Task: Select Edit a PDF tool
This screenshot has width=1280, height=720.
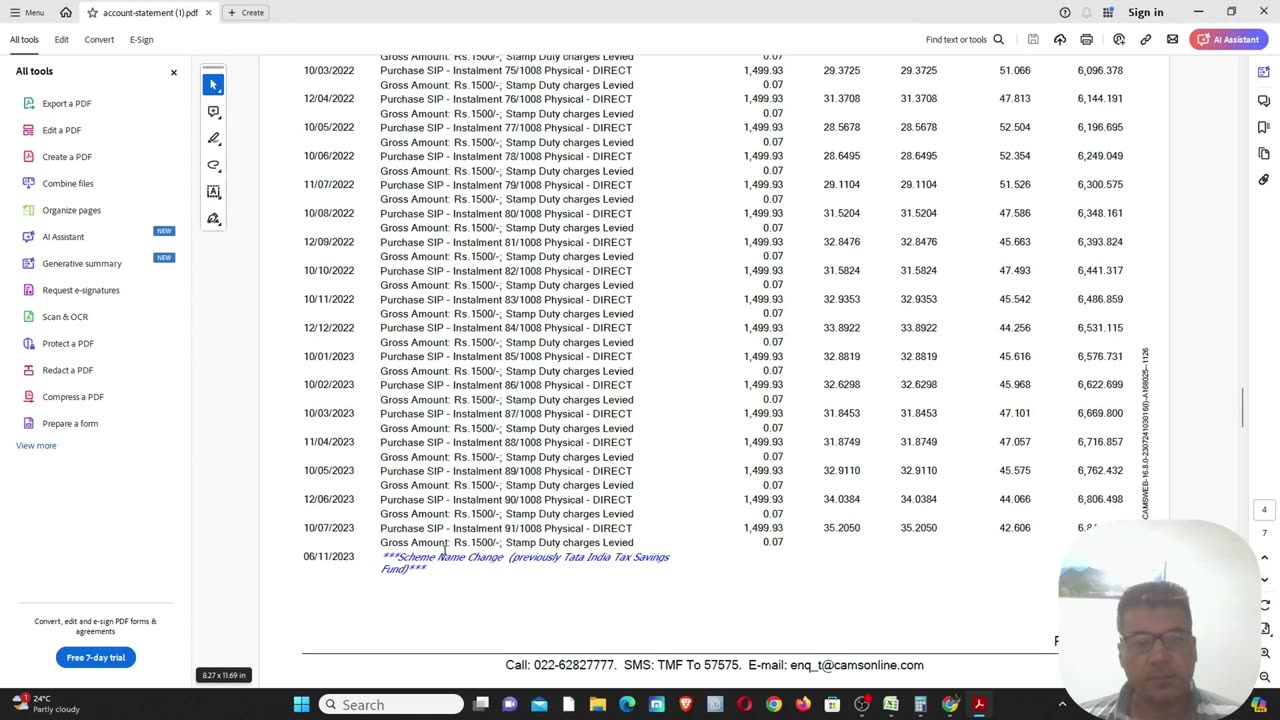Action: tap(61, 130)
